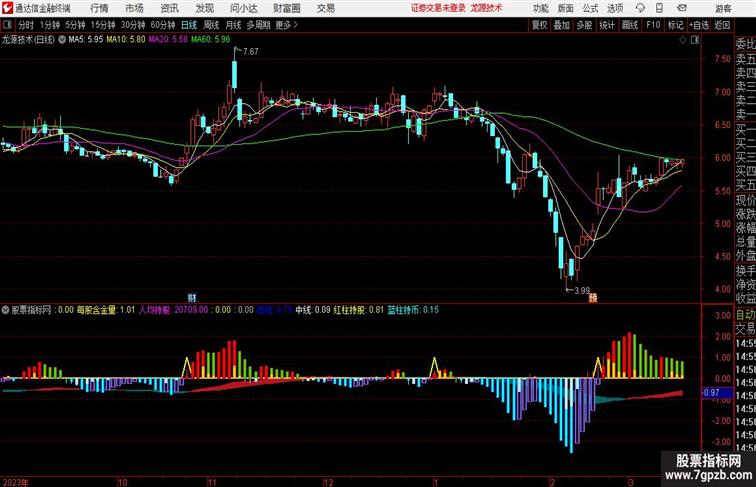The width and height of the screenshot is (756, 487).
Task: Open F10 company info
Action: click(653, 25)
